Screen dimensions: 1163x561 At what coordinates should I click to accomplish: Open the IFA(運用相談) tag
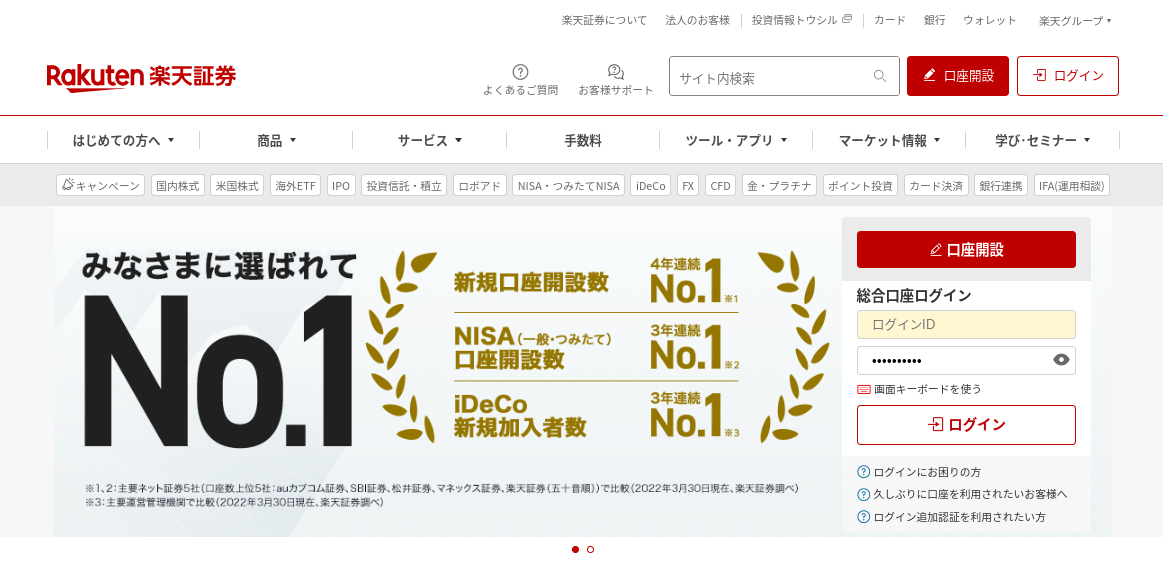coord(1072,186)
